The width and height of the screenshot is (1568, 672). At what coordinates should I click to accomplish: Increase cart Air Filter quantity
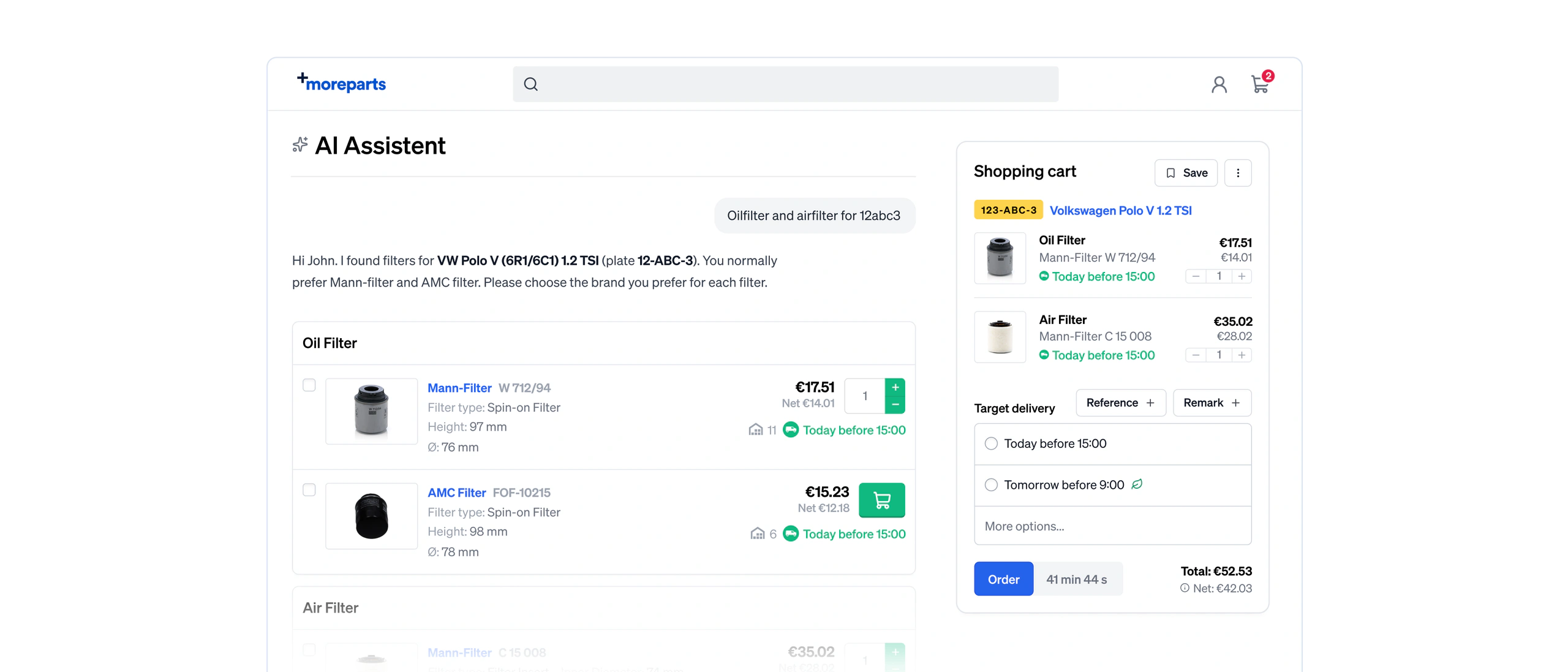click(1242, 355)
